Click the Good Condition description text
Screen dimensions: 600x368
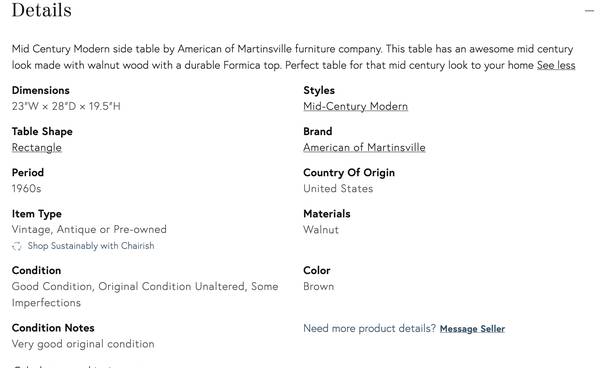click(145, 295)
